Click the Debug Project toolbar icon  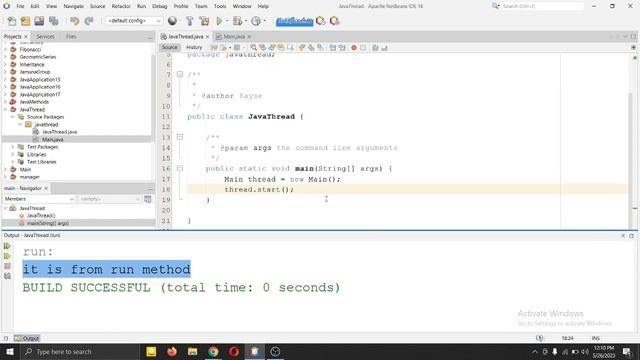[237, 21]
